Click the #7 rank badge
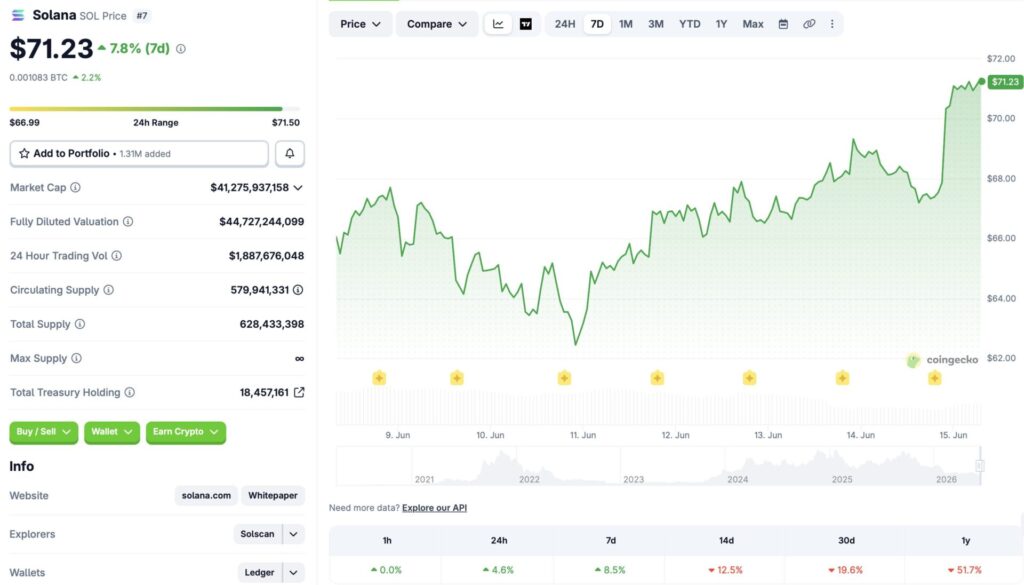 (x=142, y=16)
